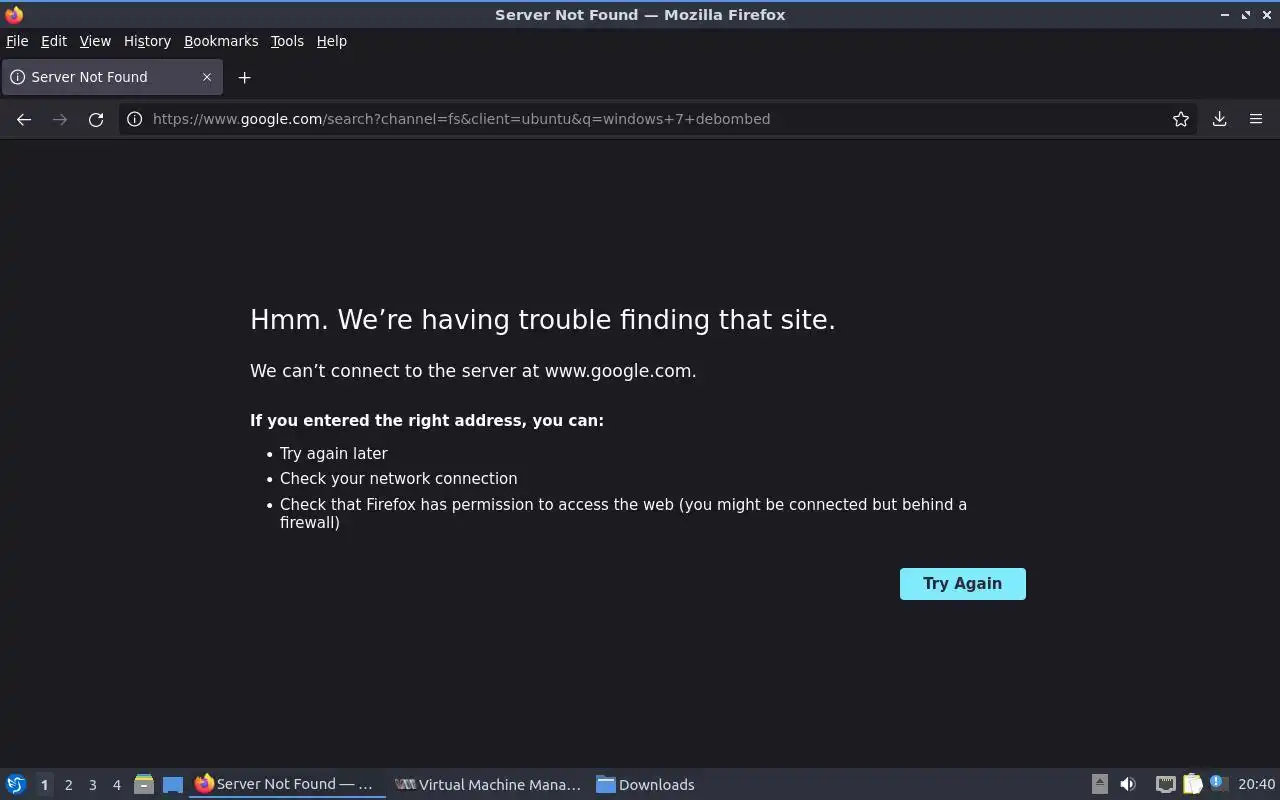Open the Help menu
1280x800 pixels.
[x=332, y=41]
